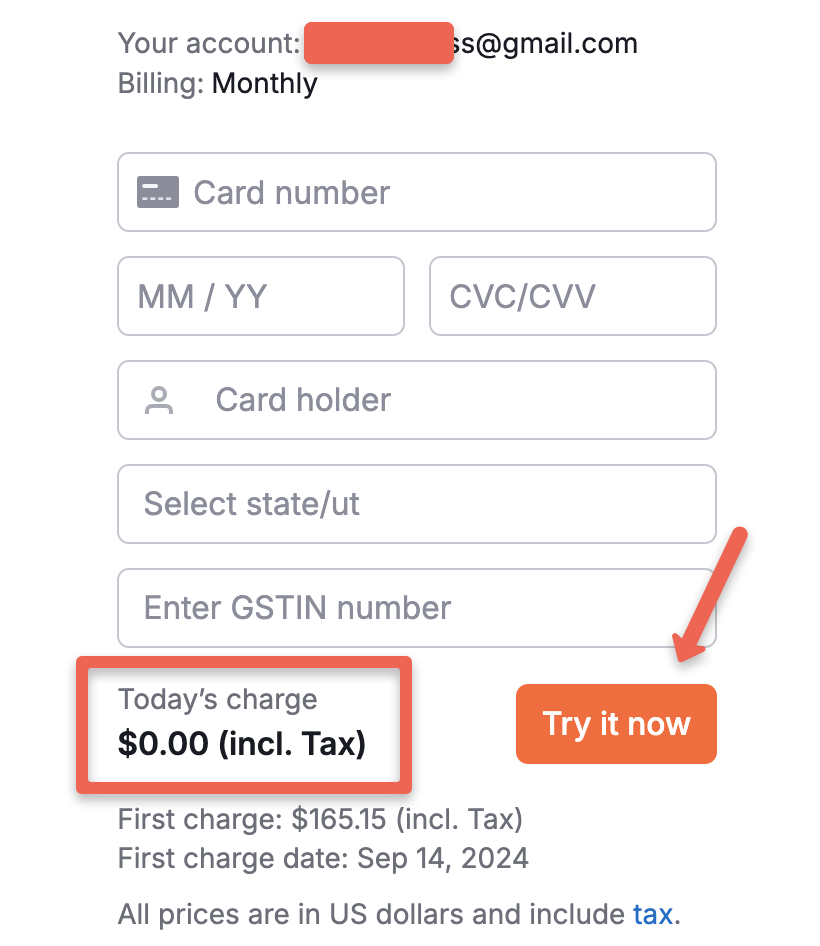The image size is (820, 946).
Task: Click the Today's charge highlighted box
Action: [244, 724]
